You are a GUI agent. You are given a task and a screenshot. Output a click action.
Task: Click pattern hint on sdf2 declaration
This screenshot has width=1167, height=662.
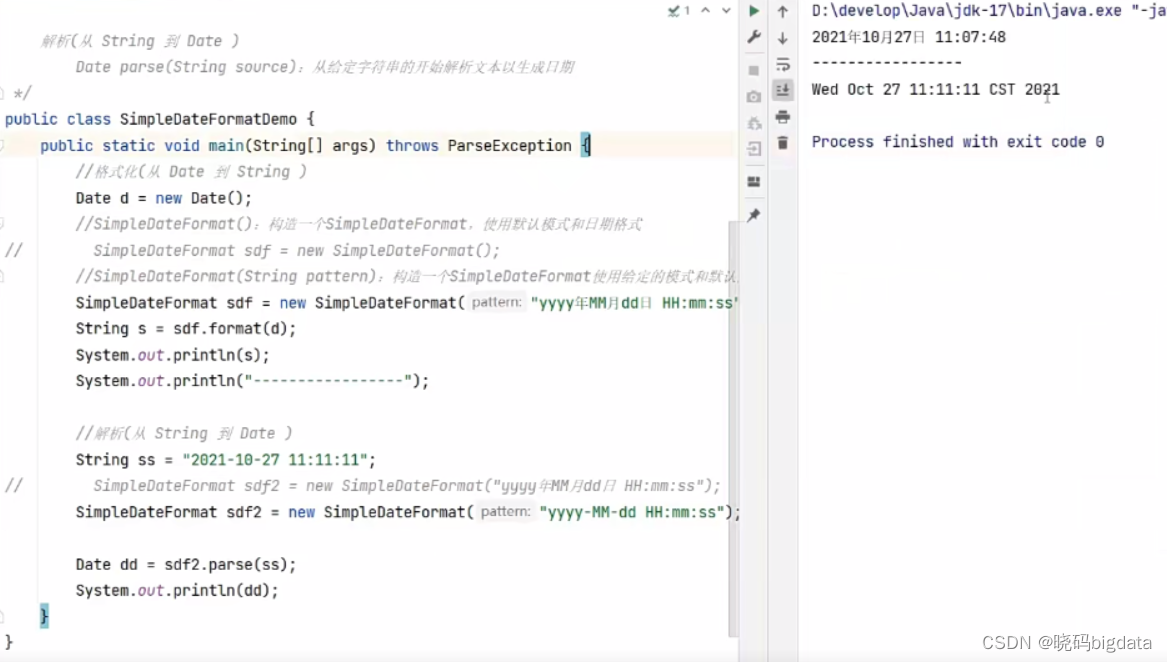pos(505,512)
